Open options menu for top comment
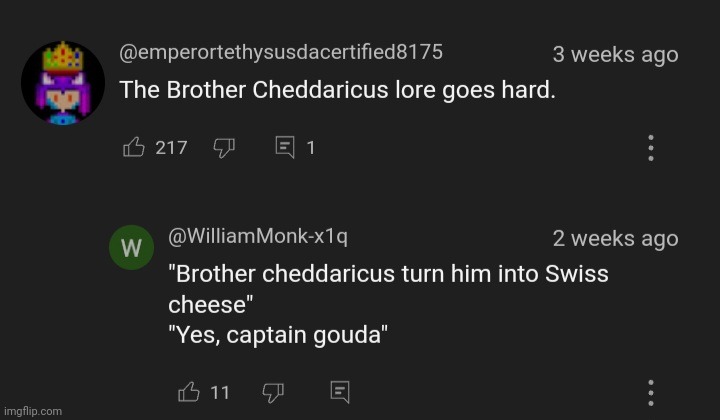 651,148
